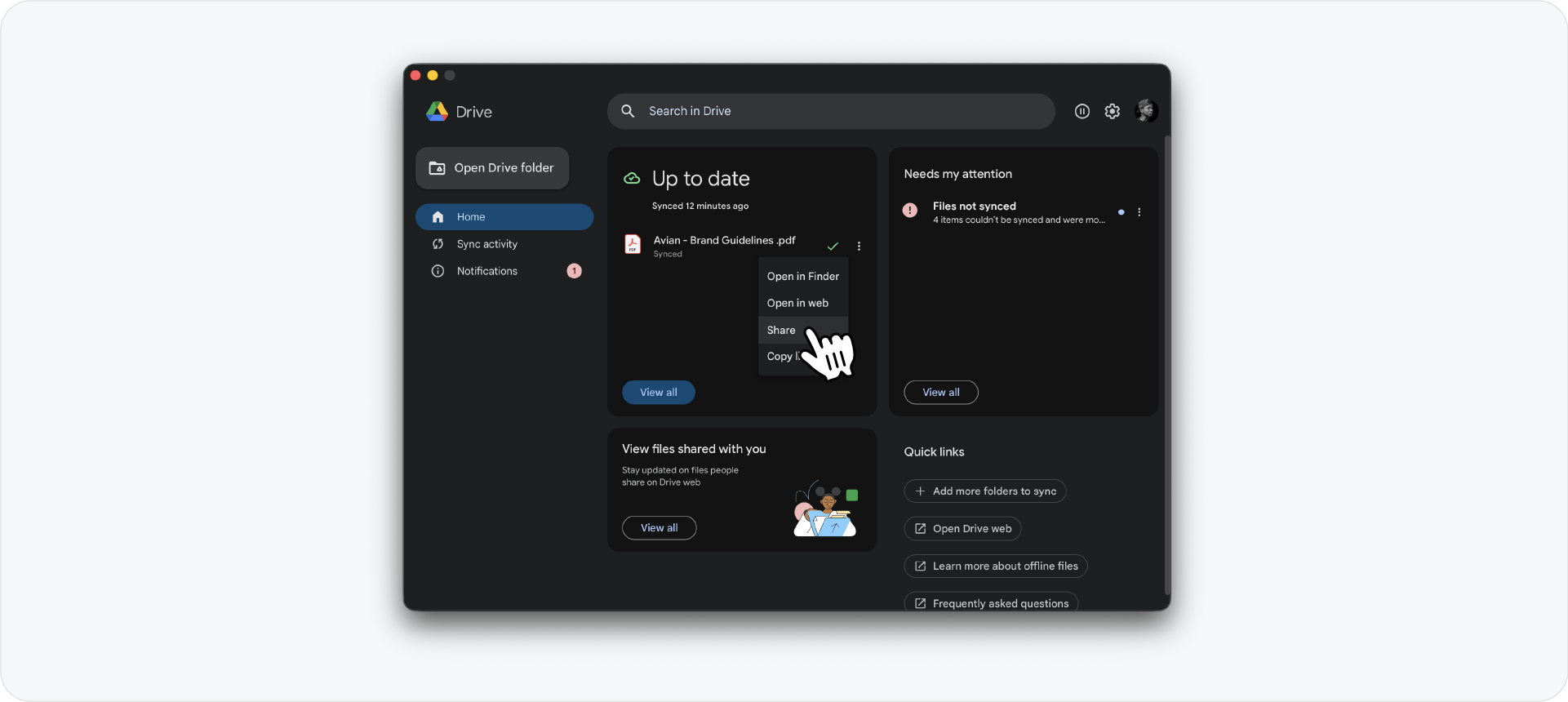Click the folder icon in Open Drive folder
Viewport: 1568px width, 702px height.
coord(438,168)
